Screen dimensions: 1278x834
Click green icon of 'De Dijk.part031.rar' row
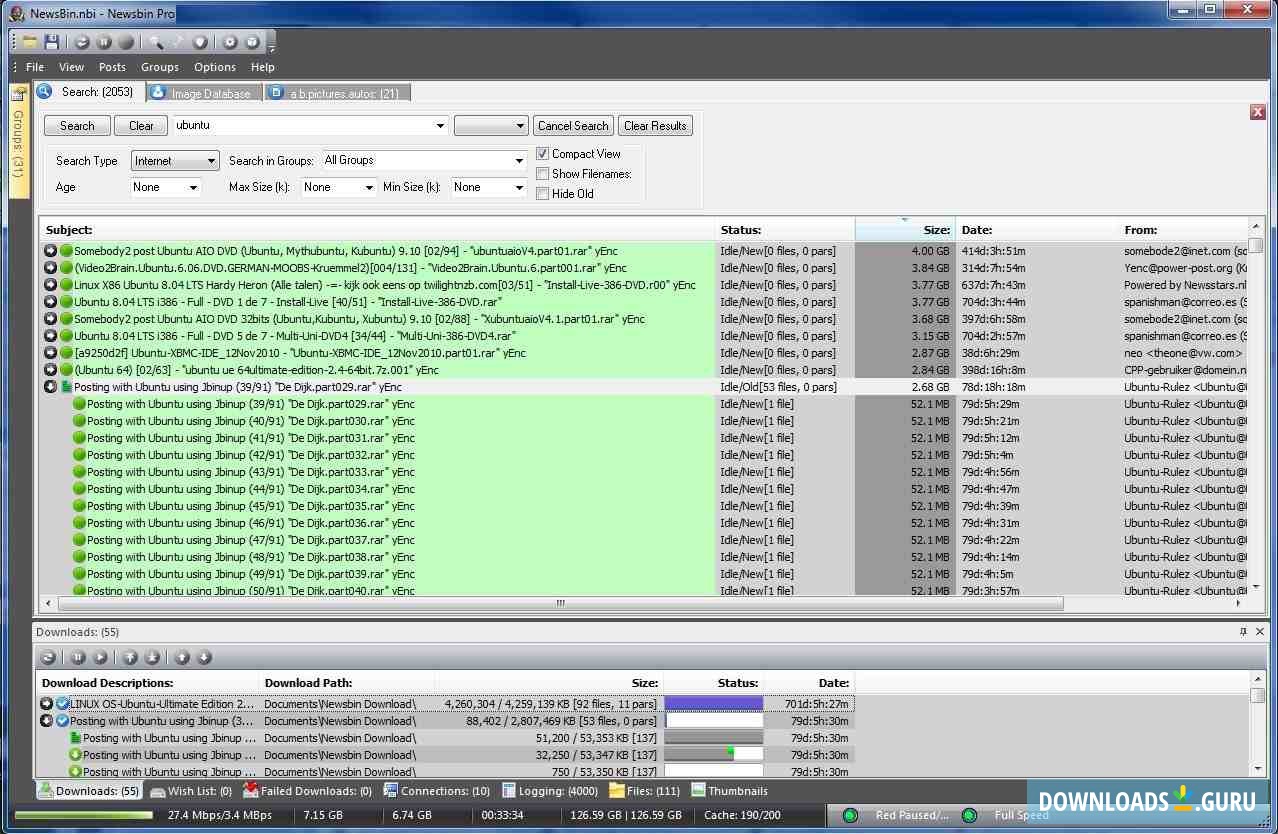click(79, 438)
